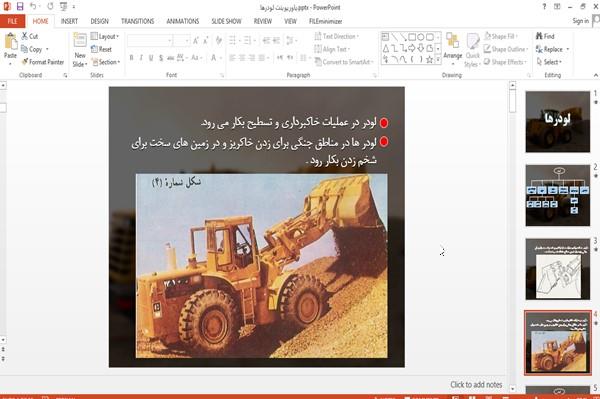Open Quick Styles gallery
The height and width of the screenshot is (399, 600).
click(473, 50)
